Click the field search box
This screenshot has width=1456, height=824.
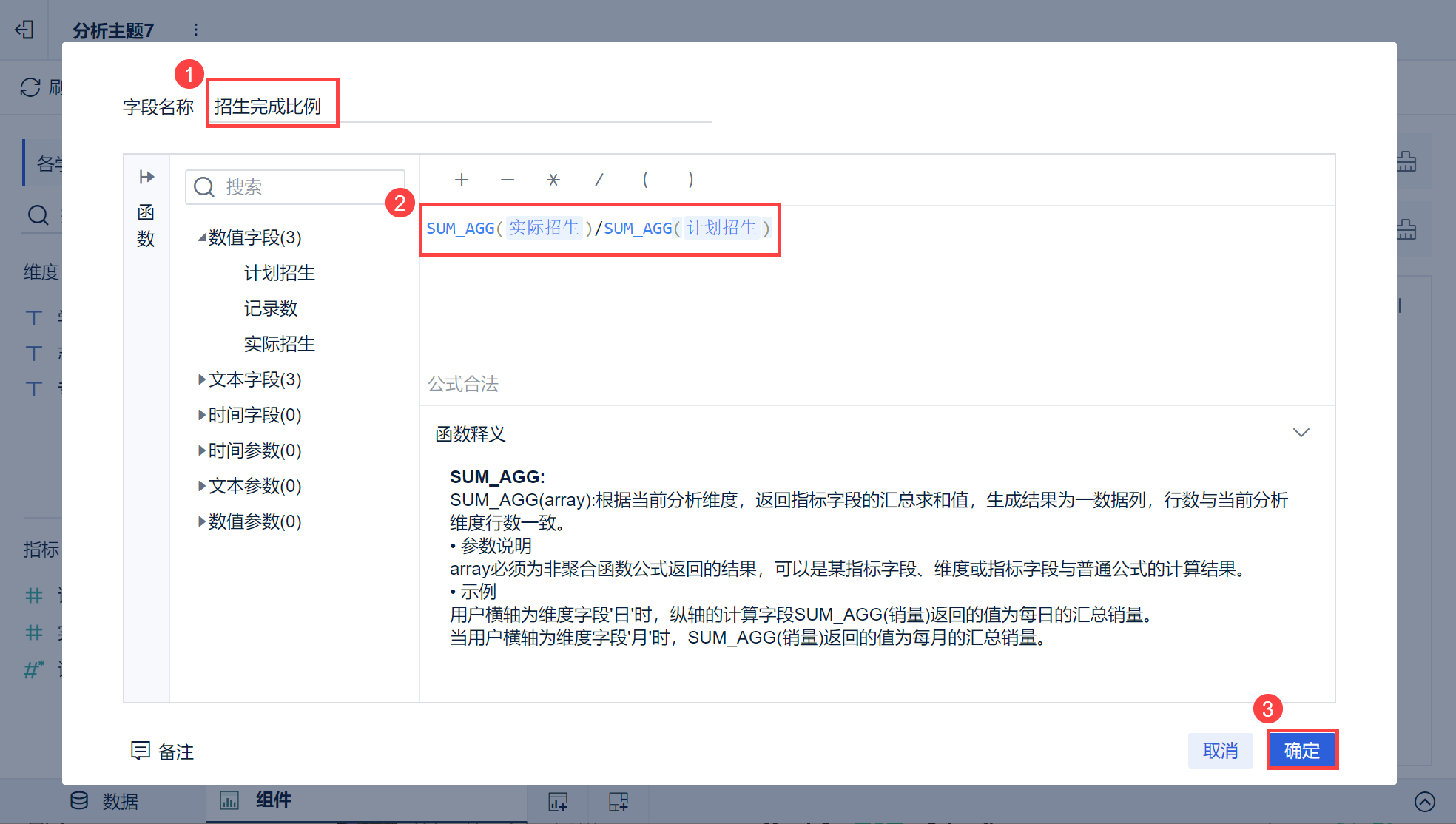311,187
